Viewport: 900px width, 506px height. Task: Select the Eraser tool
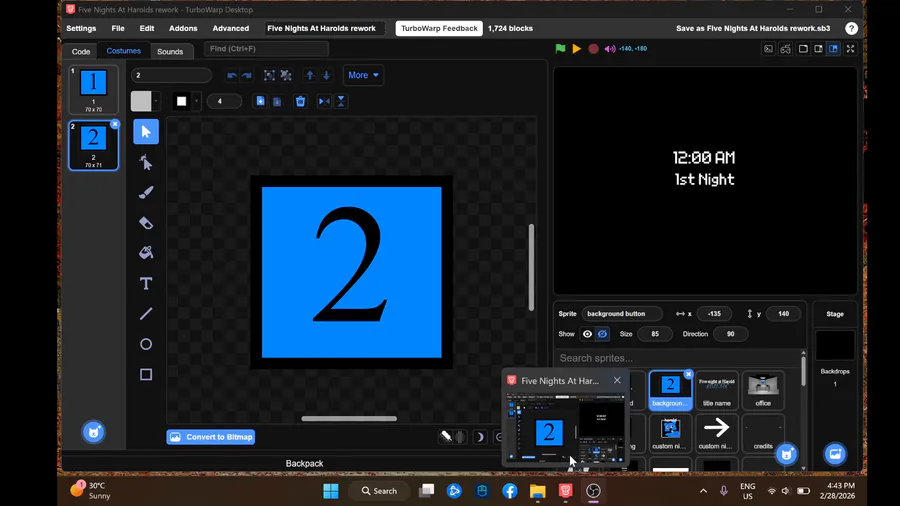coord(146,223)
